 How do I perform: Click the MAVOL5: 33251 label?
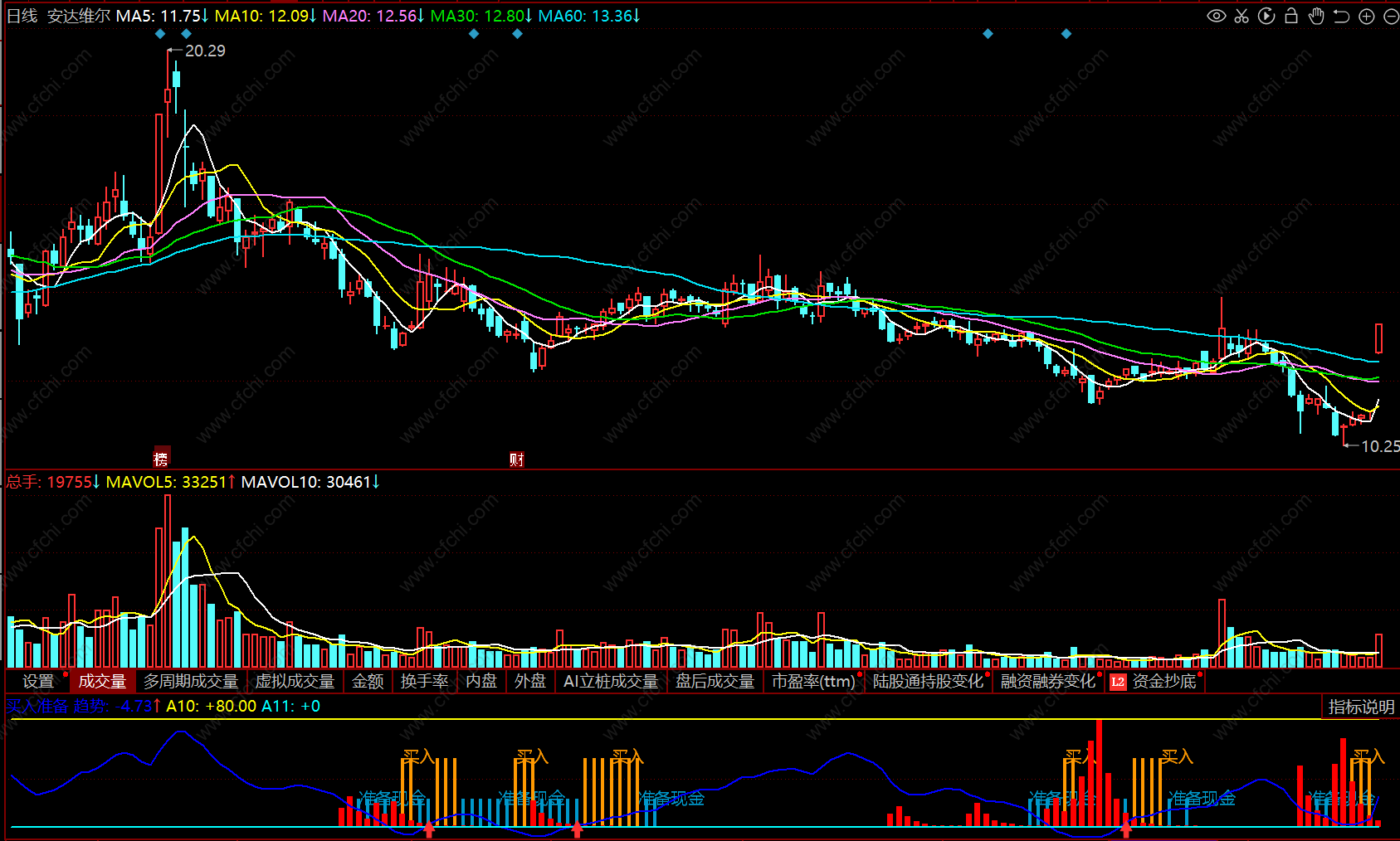171,482
